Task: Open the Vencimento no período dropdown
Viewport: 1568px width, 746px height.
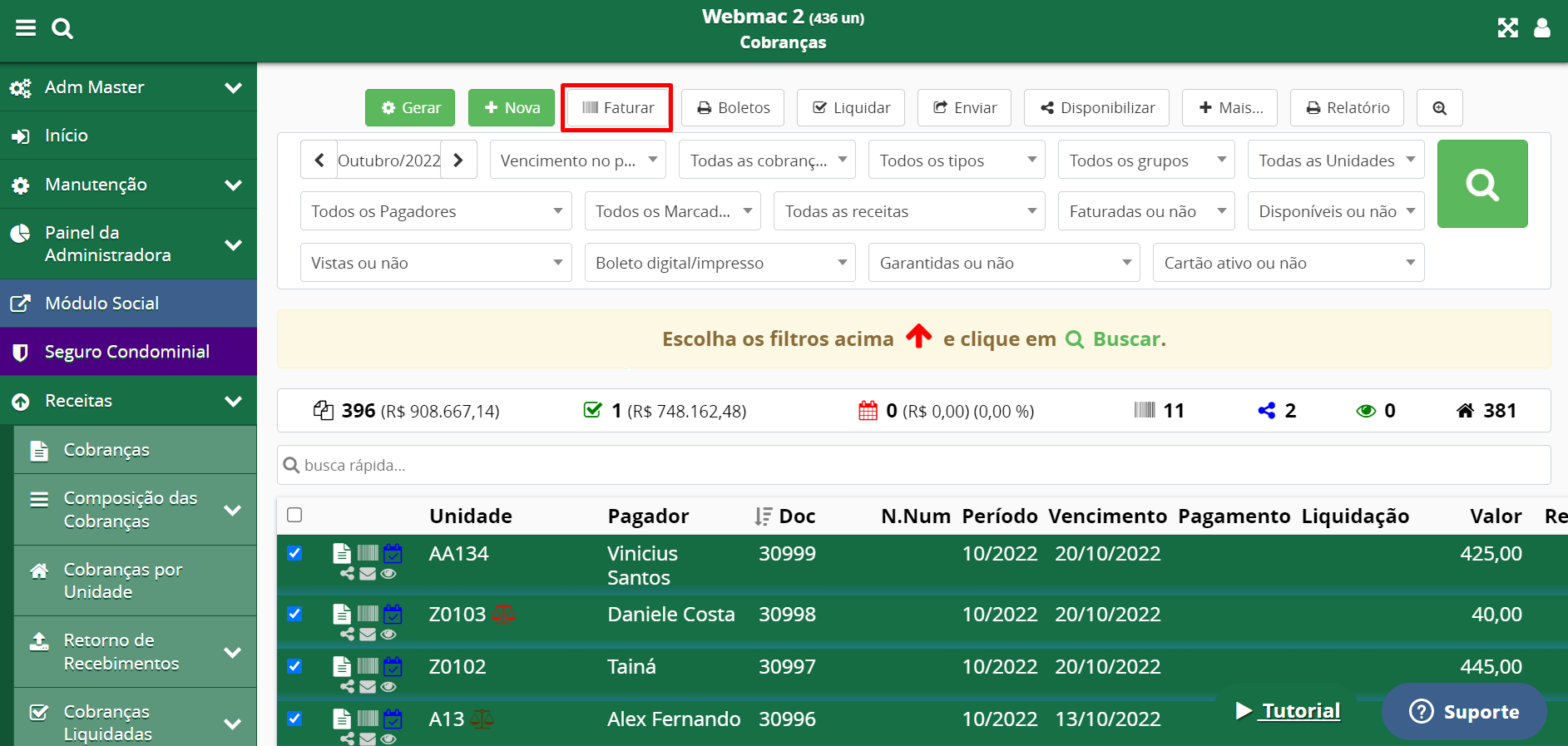Action: (x=578, y=160)
